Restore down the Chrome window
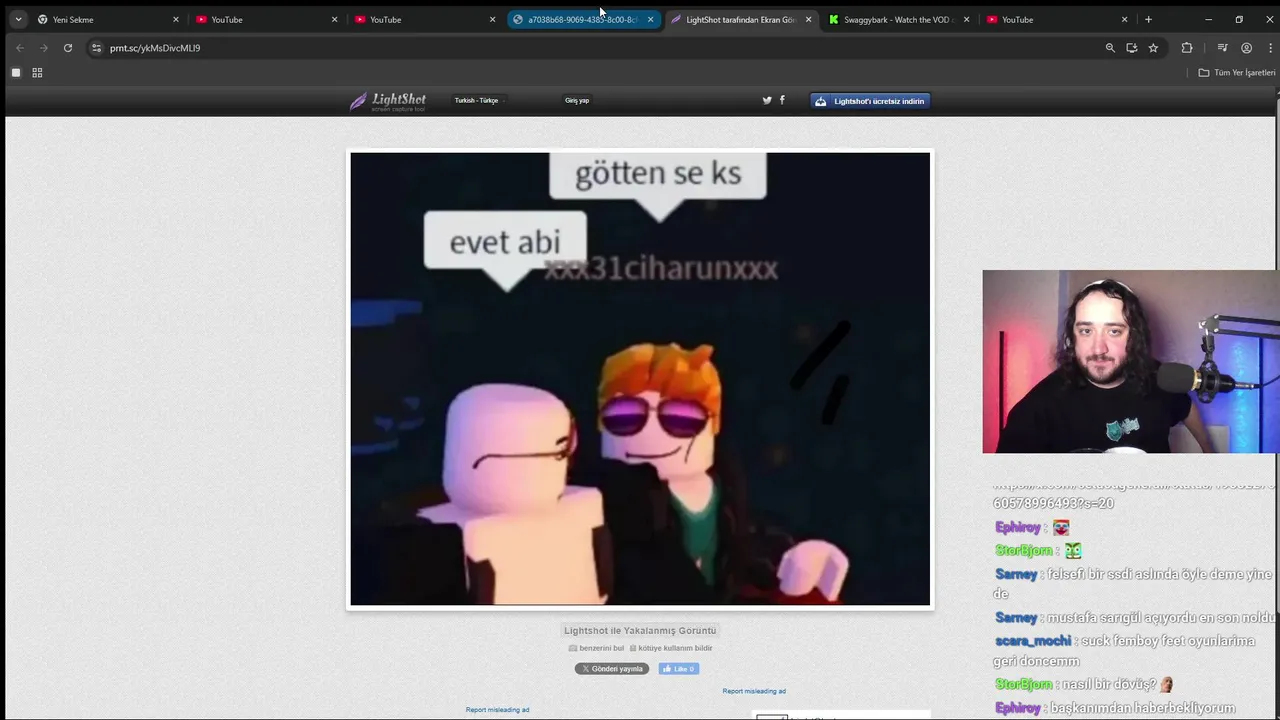The width and height of the screenshot is (1280, 720). click(1239, 19)
